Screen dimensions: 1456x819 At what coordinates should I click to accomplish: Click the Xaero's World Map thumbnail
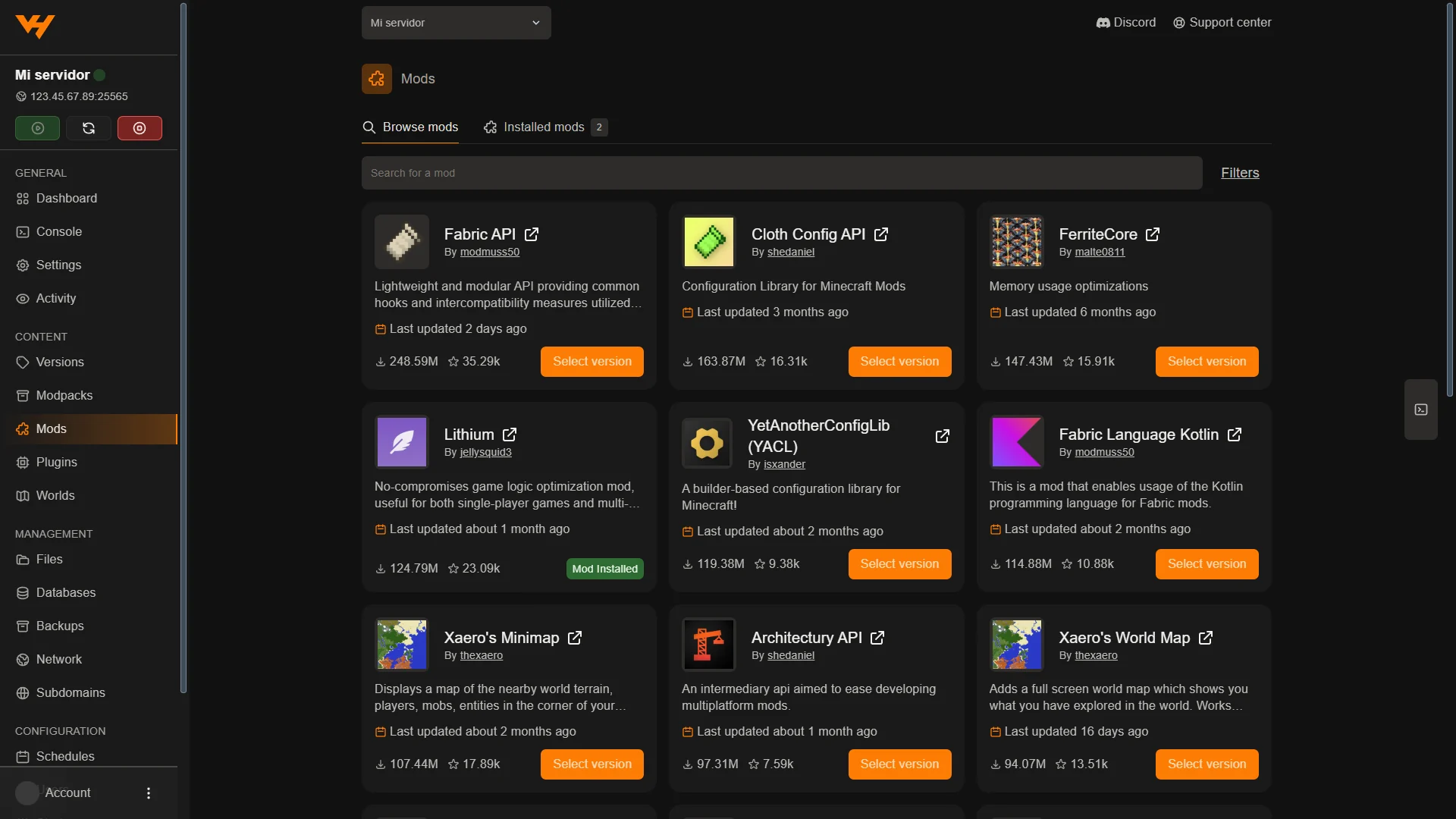coord(1017,645)
